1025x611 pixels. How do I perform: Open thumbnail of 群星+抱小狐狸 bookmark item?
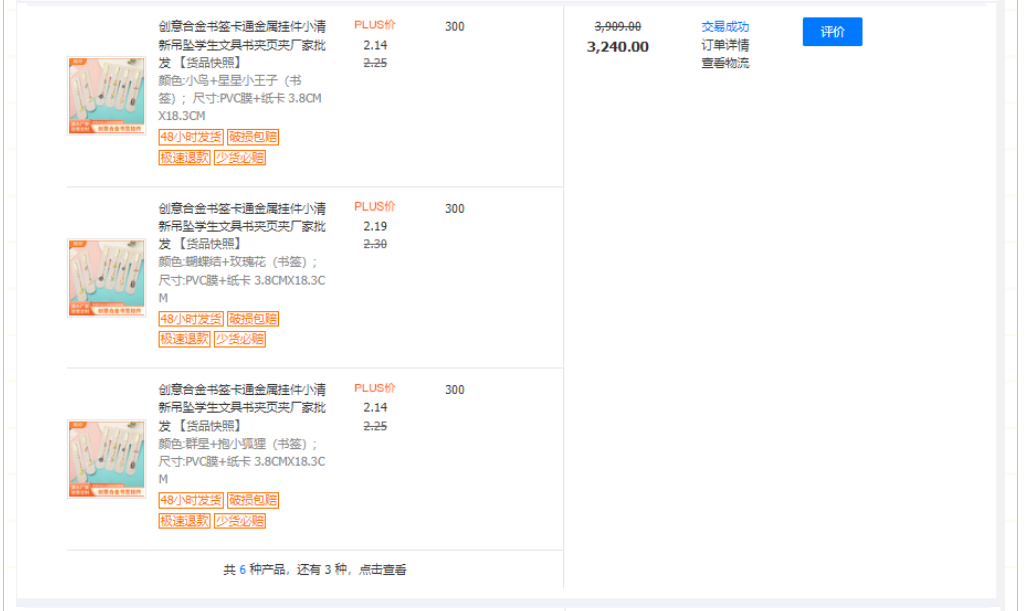click(x=106, y=458)
